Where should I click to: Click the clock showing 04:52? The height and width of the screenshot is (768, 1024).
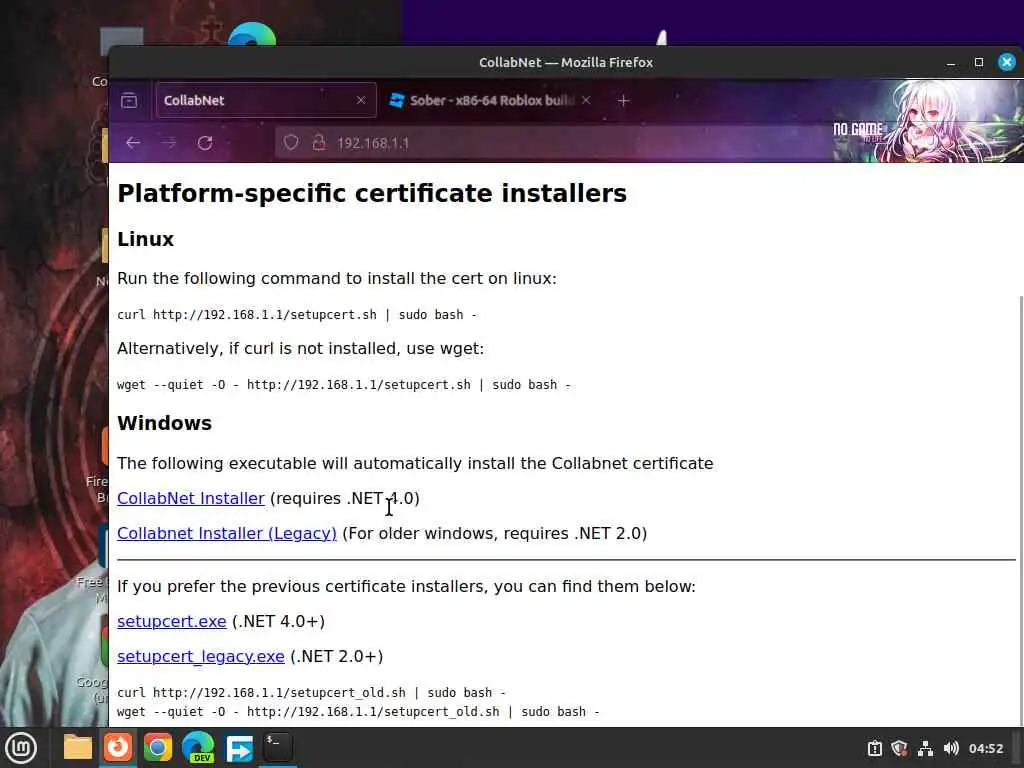(x=985, y=748)
